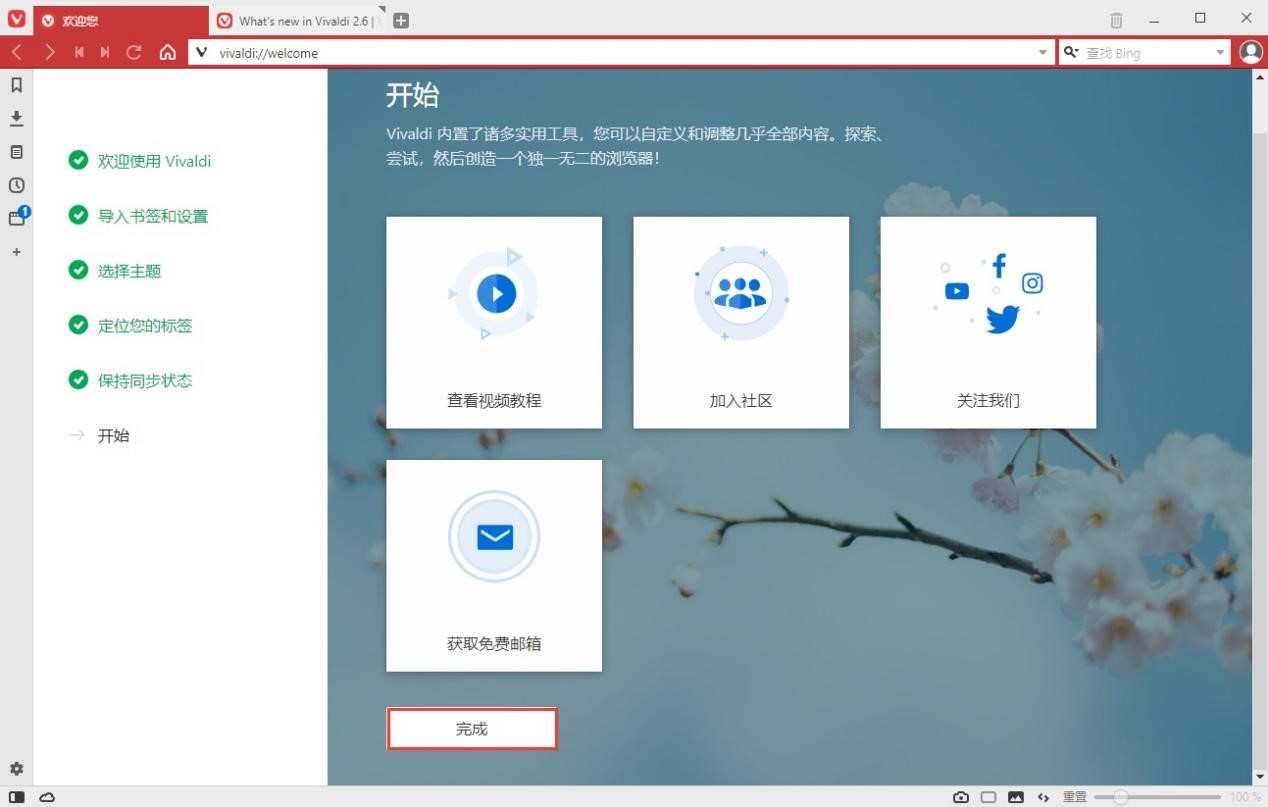Image resolution: width=1268 pixels, height=807 pixels.
Task: Open the Downloads panel in sidebar
Action: pos(16,119)
